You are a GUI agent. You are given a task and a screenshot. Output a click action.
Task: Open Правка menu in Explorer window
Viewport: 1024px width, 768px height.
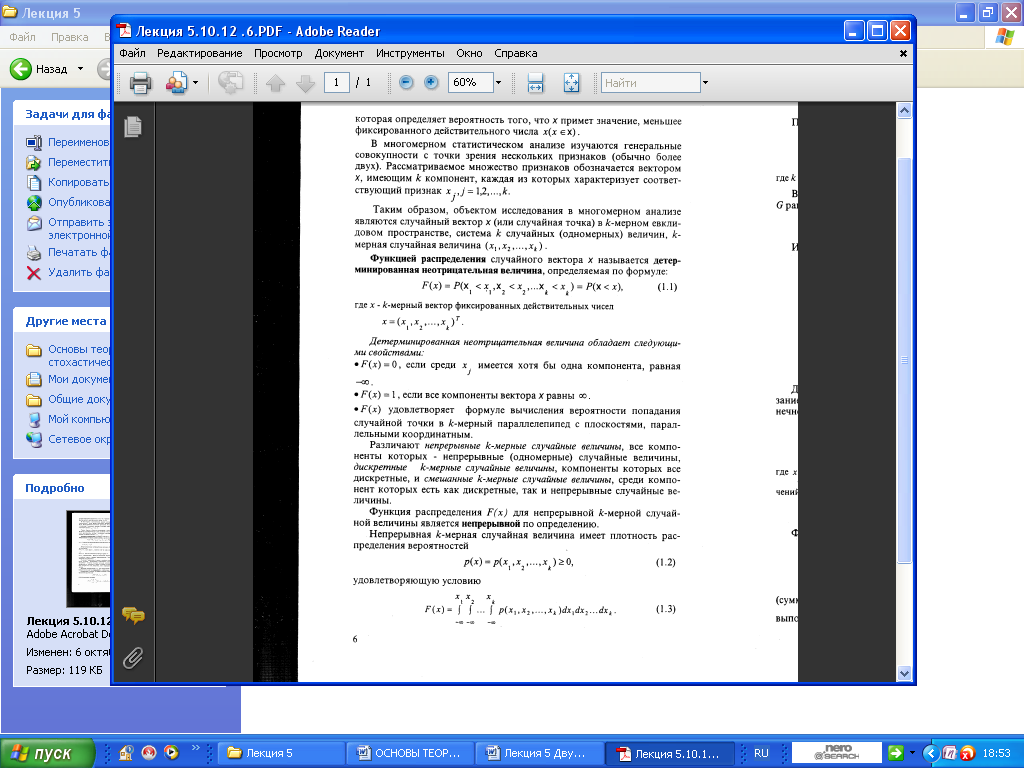tap(69, 37)
